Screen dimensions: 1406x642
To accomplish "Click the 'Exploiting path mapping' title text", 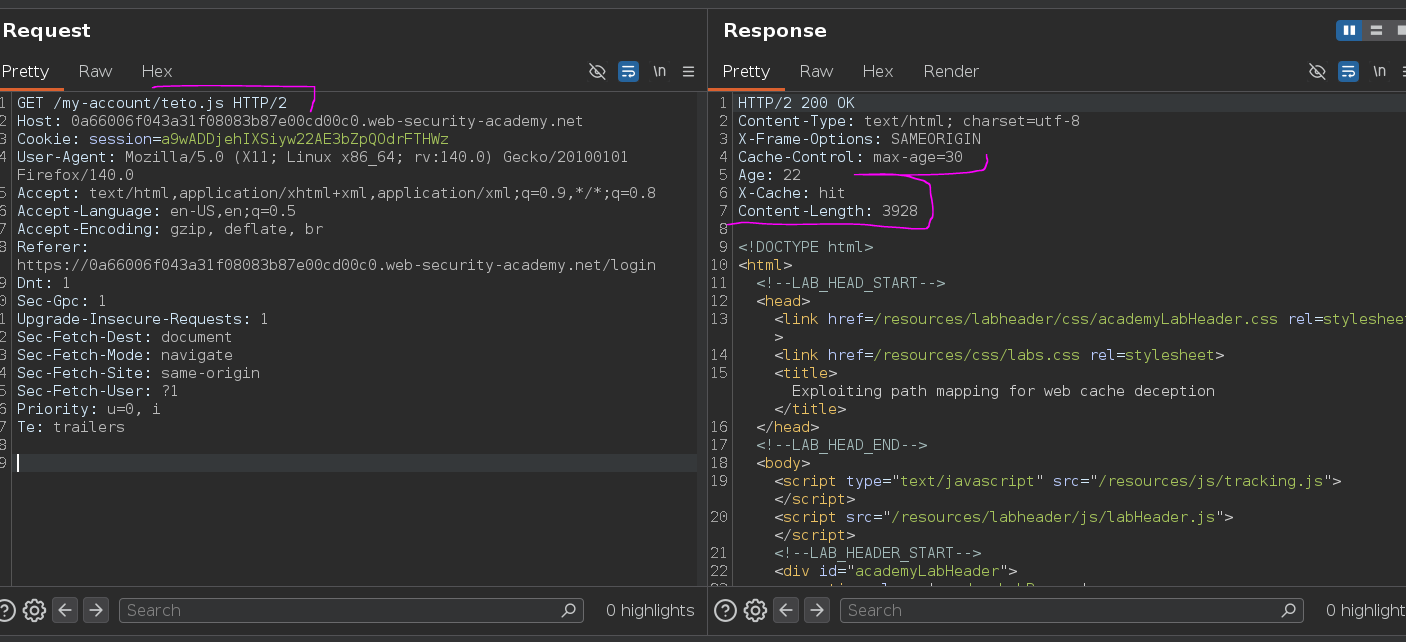I will click(x=1003, y=391).
